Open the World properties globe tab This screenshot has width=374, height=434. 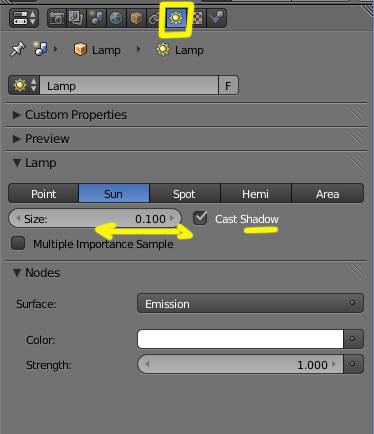(x=116, y=18)
